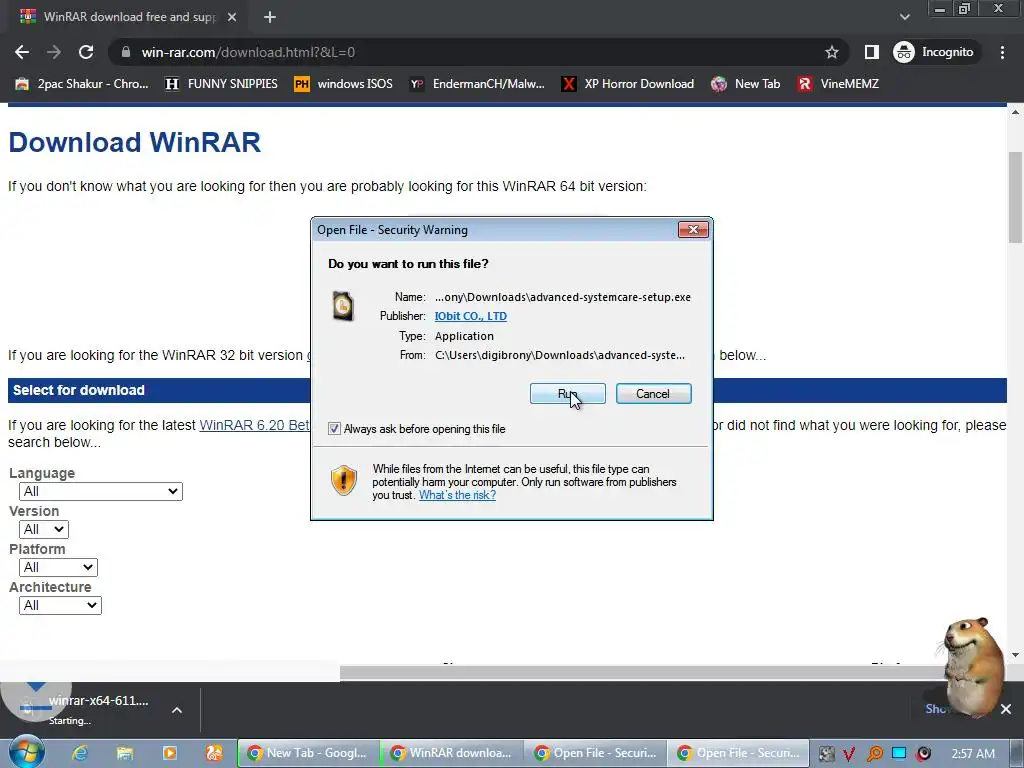Click the security shield warning icon

[x=344, y=481]
